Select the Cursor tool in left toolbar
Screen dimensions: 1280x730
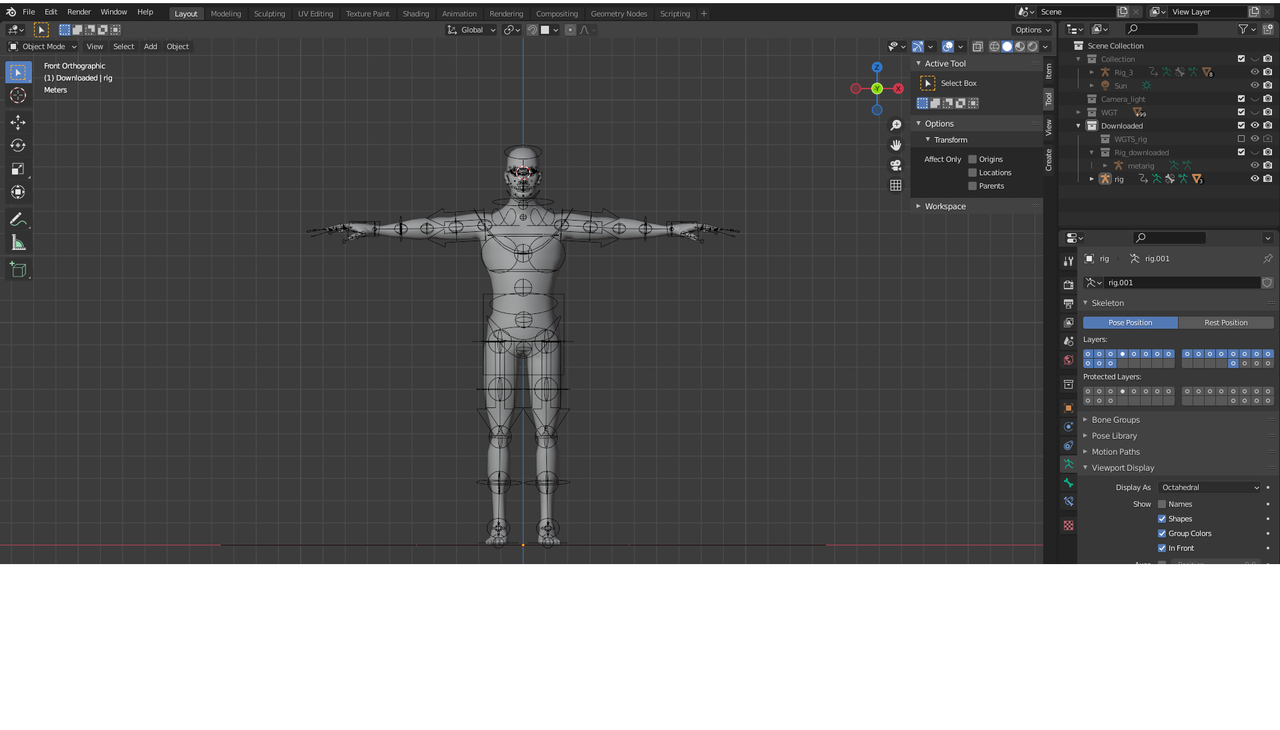pos(18,96)
